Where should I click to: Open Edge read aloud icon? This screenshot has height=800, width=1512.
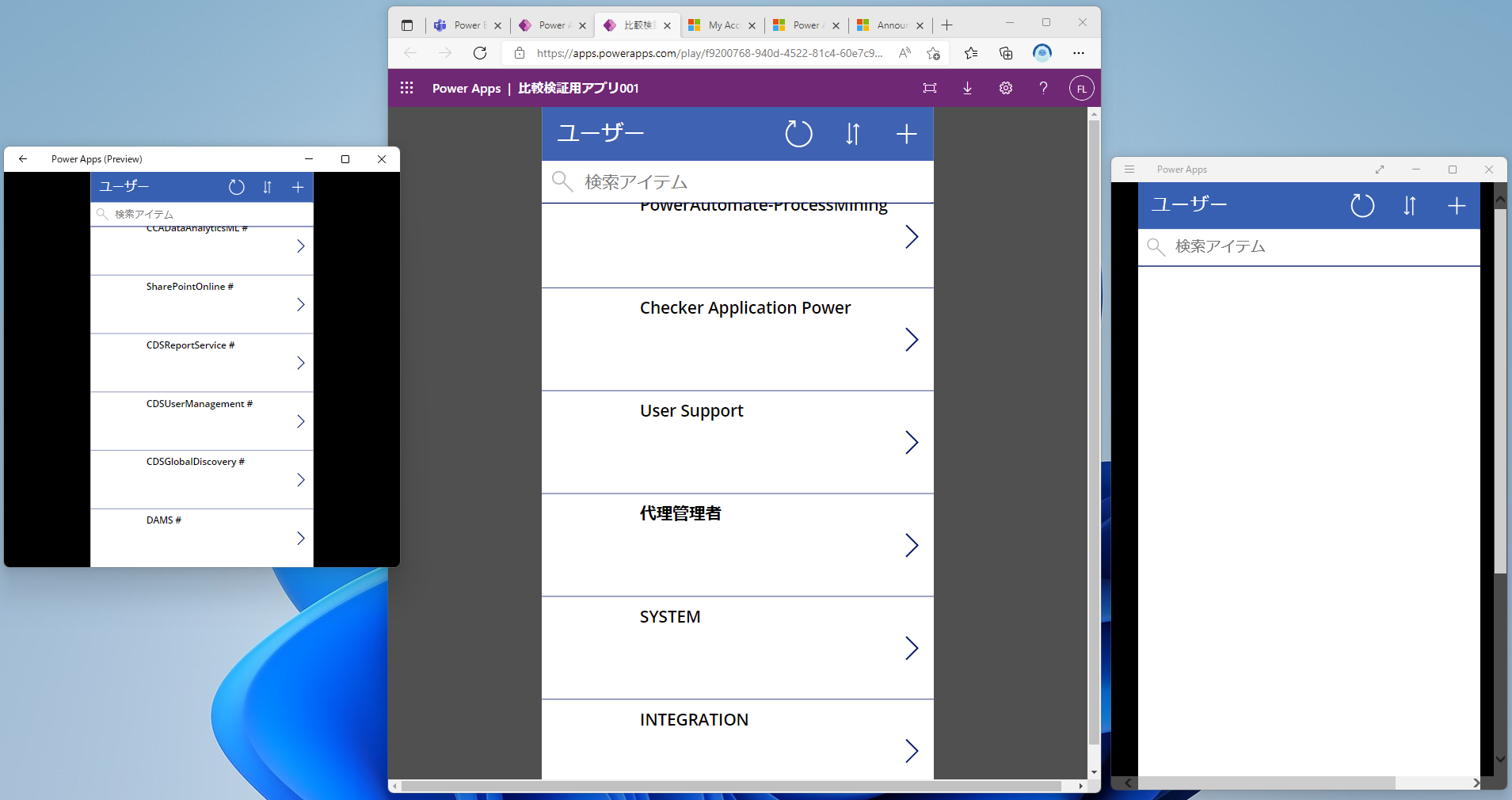(905, 53)
